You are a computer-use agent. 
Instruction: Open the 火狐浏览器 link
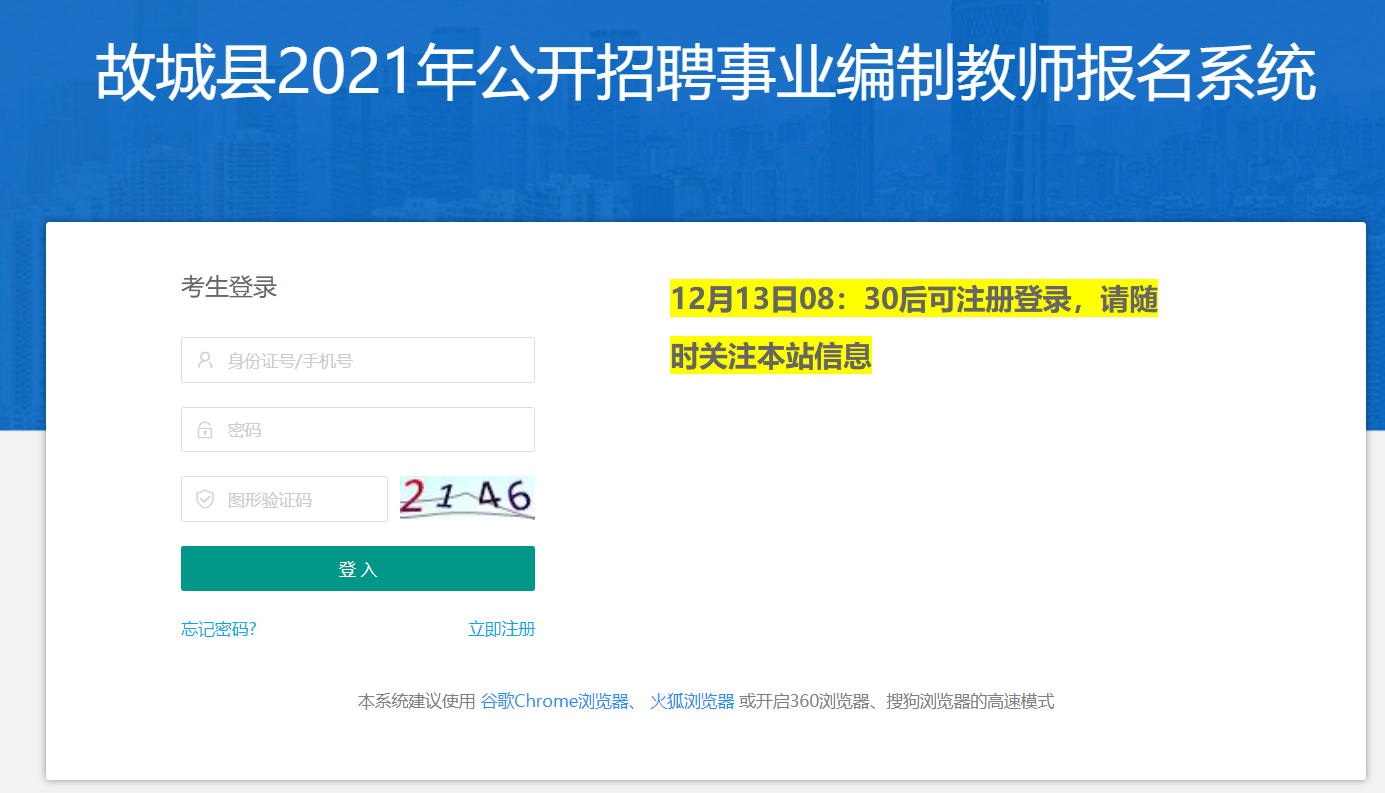point(692,701)
